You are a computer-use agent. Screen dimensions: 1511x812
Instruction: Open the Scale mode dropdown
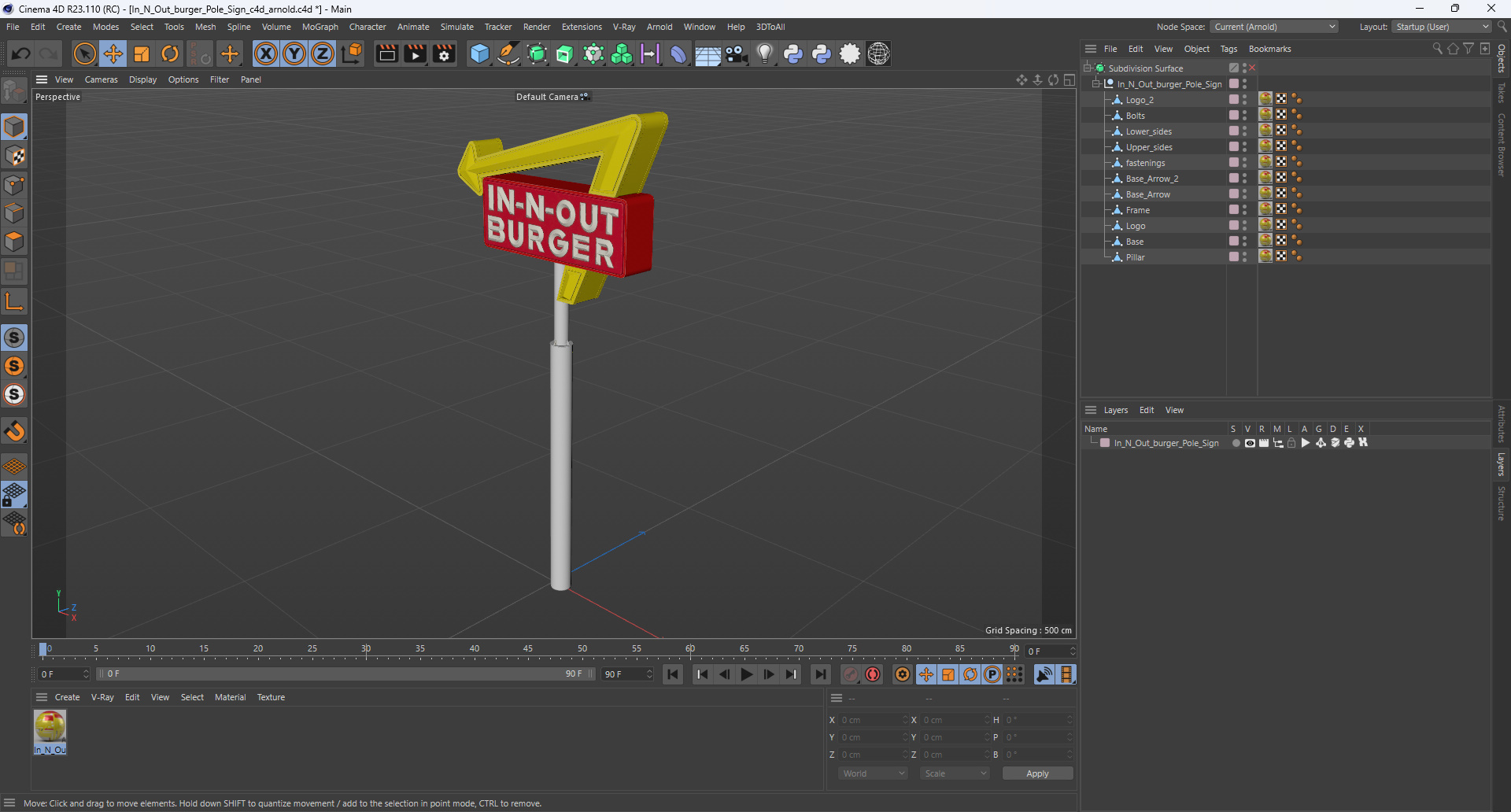pos(955,773)
